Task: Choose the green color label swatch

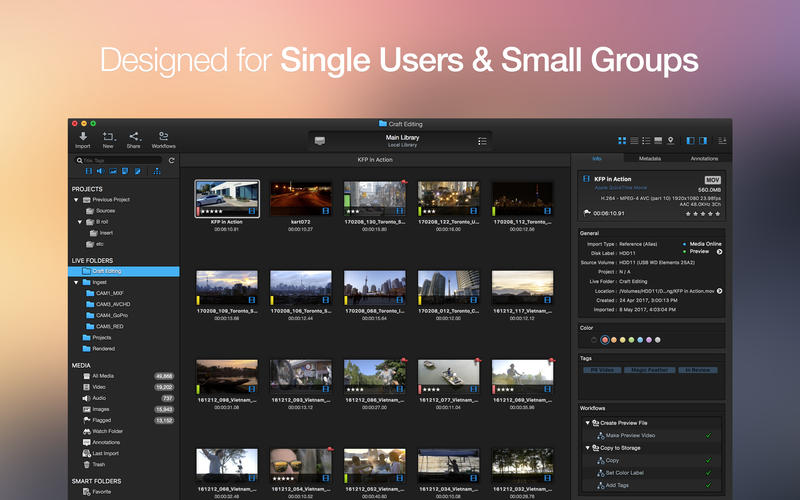Action: click(630, 340)
